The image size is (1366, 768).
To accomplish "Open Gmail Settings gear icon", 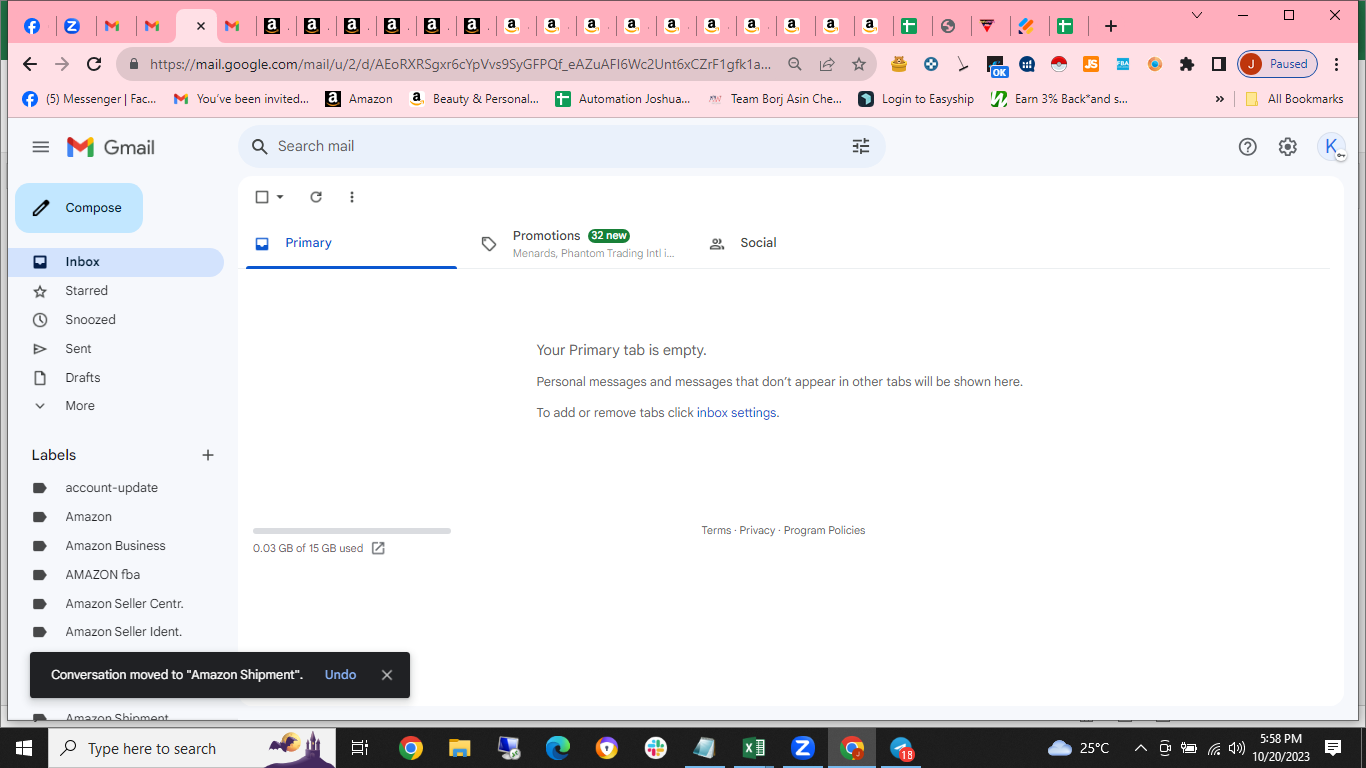I will (1287, 147).
